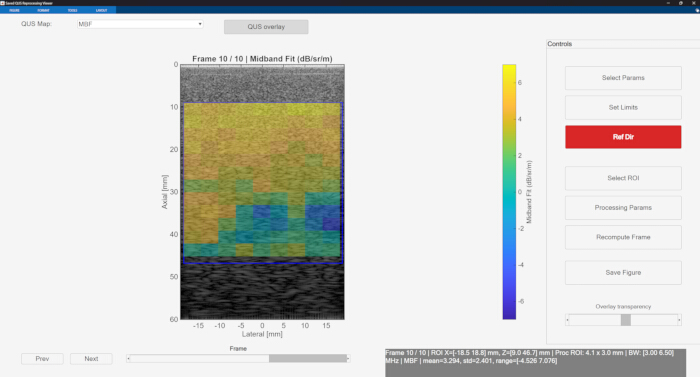Click the Axial [mm] axis label

(x=164, y=192)
